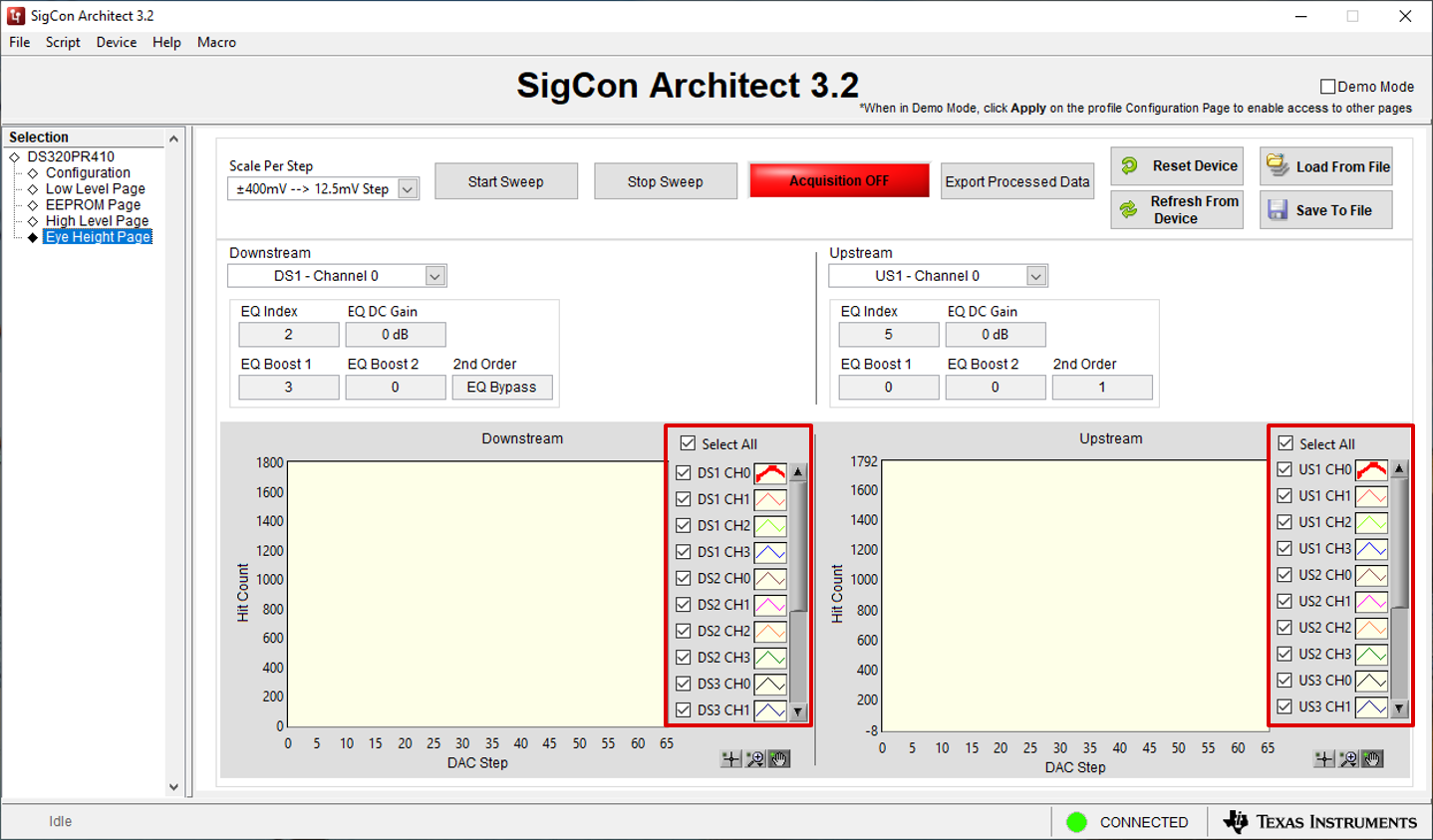
Task: Click Save To File button
Action: pos(1325,209)
